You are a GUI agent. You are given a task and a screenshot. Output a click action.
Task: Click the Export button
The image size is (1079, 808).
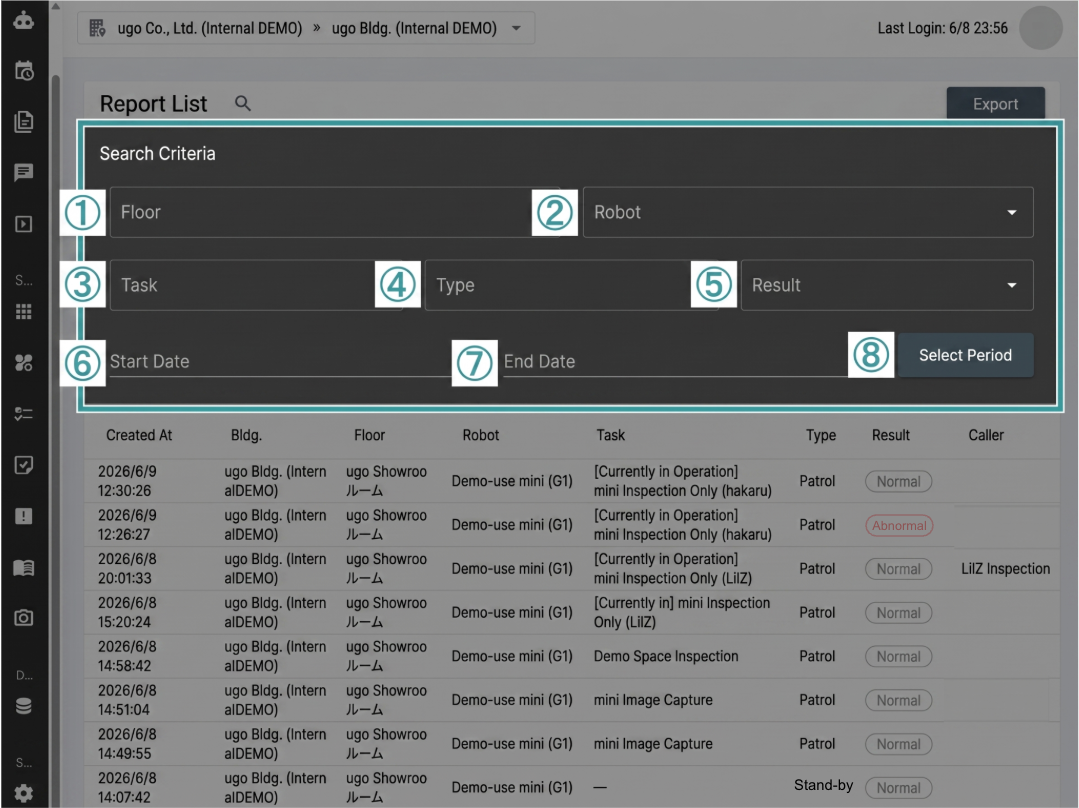click(995, 104)
